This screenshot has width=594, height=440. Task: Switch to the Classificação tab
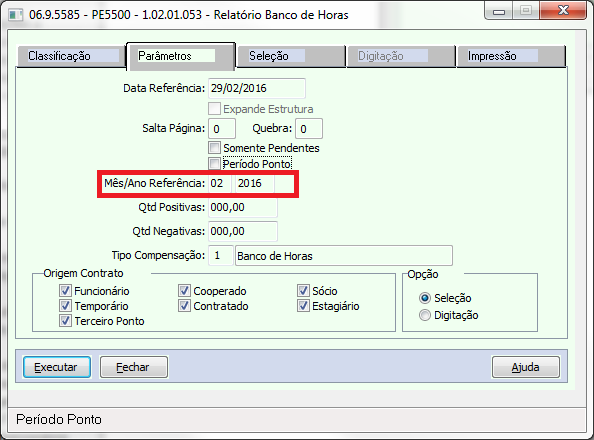click(x=71, y=56)
